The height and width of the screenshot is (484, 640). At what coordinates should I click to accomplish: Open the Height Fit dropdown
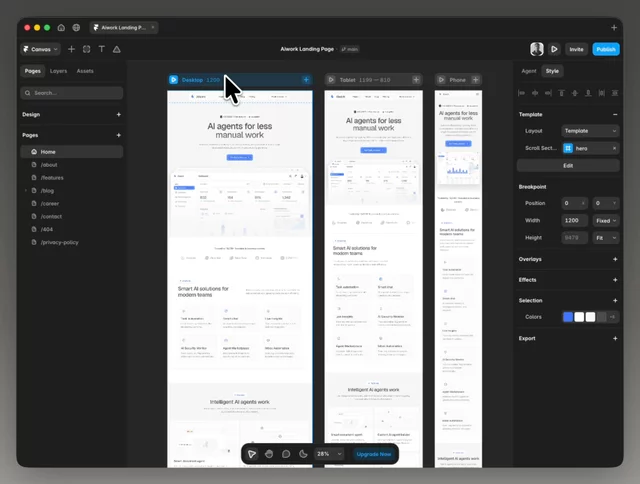click(x=606, y=238)
